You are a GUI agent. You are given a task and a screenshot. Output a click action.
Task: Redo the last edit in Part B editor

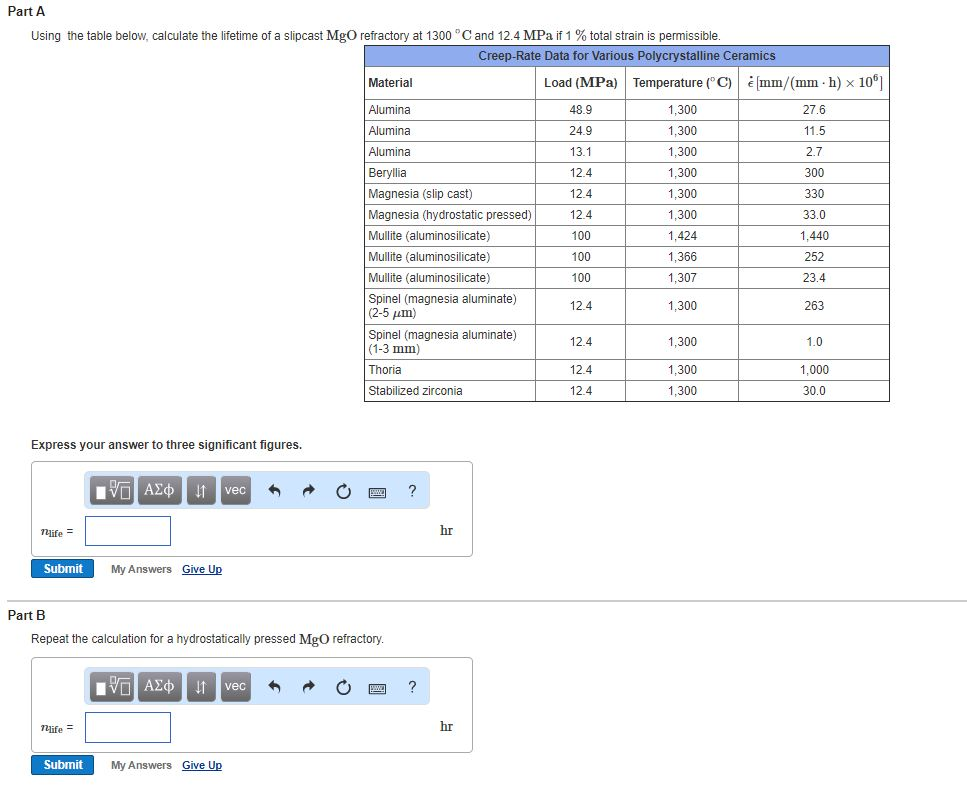(306, 687)
